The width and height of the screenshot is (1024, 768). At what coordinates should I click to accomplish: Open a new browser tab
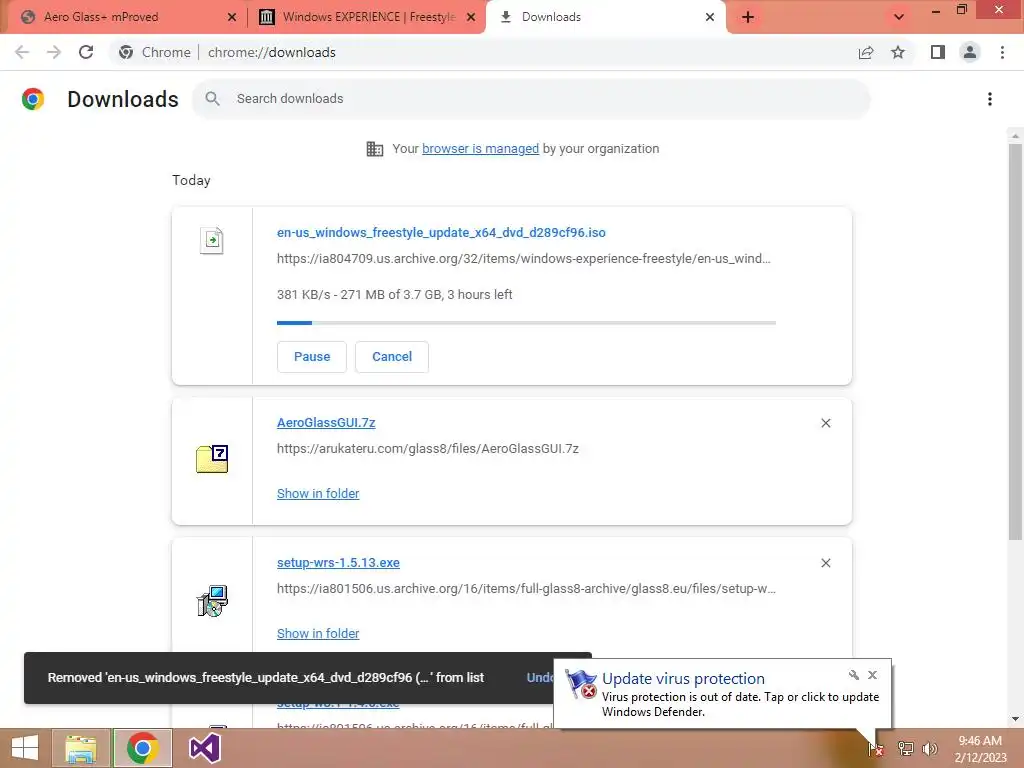(x=748, y=17)
